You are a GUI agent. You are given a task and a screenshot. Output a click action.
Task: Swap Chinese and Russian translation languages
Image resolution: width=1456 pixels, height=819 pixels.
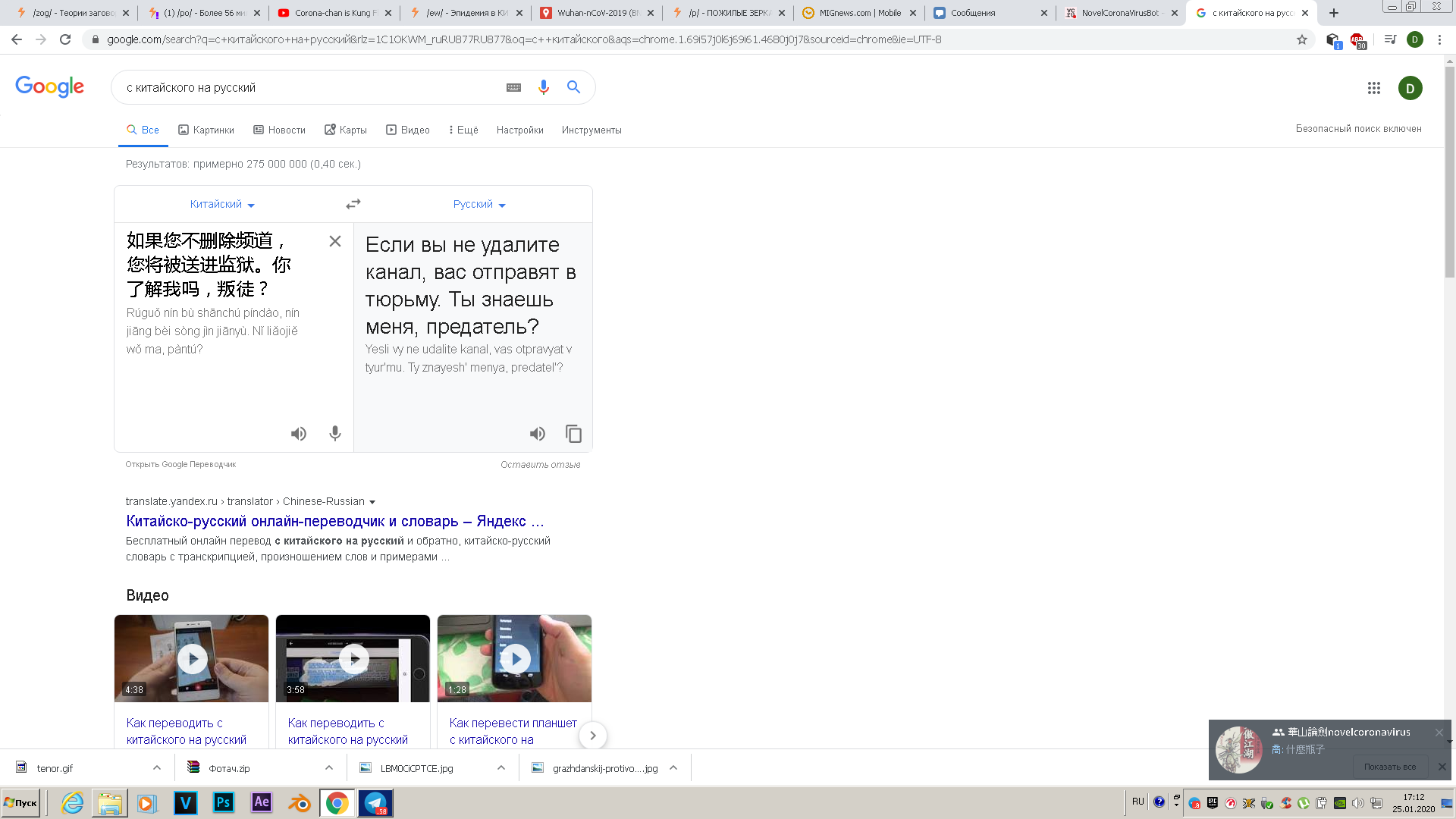coord(353,204)
